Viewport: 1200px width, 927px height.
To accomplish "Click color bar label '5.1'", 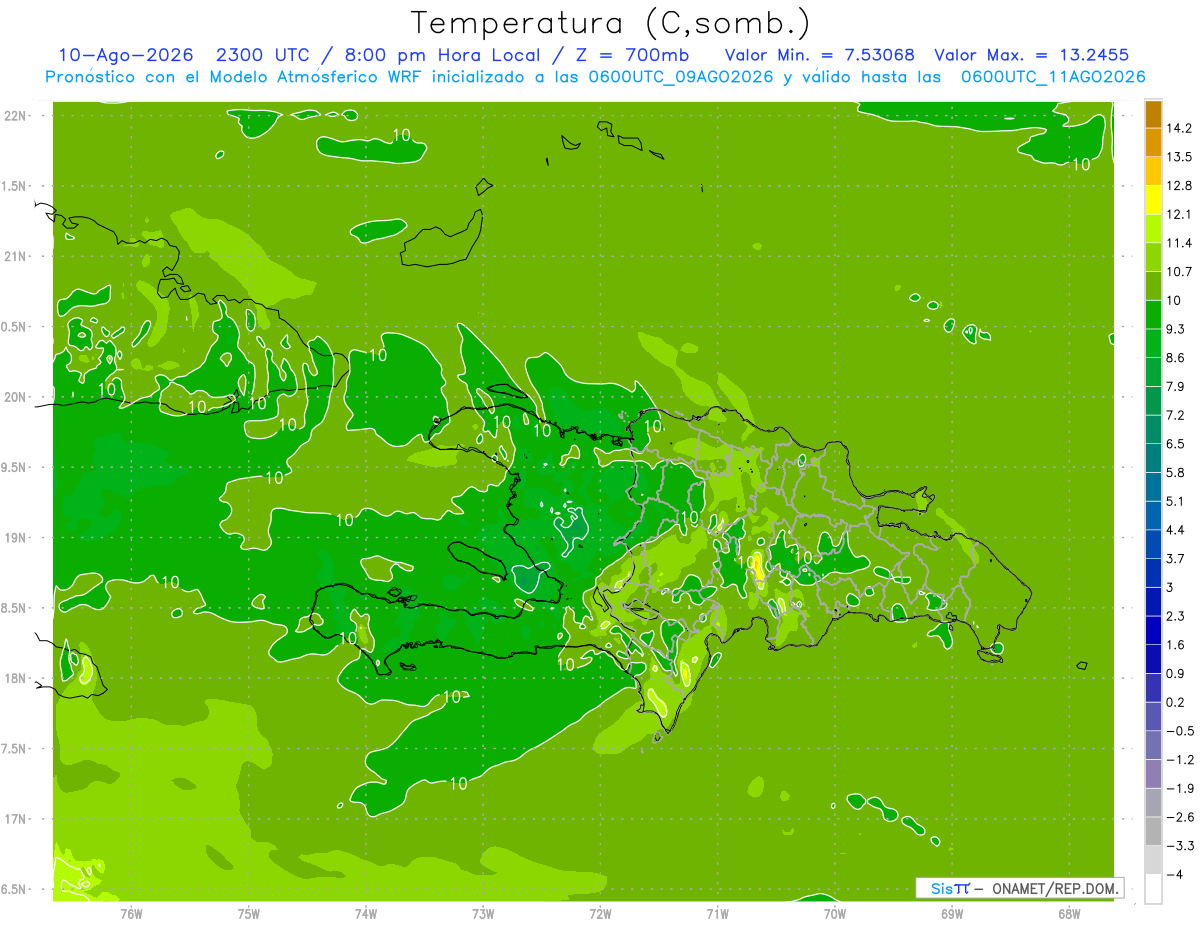I will 1176,501.
